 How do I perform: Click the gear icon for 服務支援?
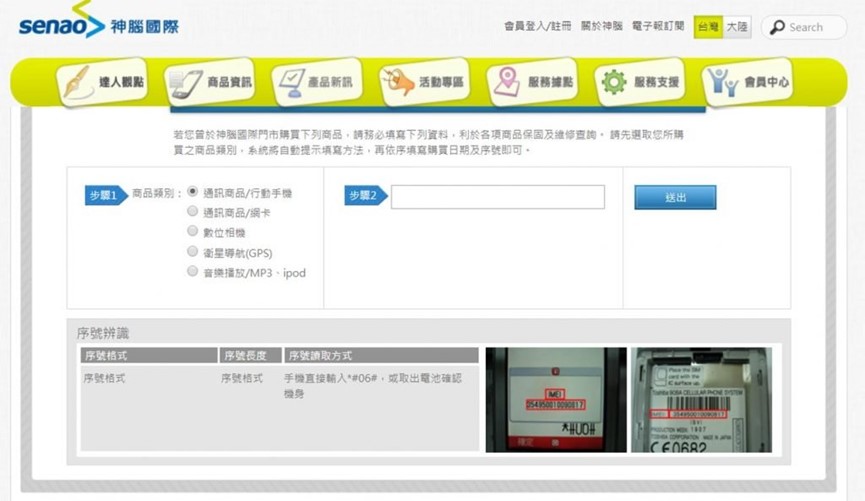[613, 82]
